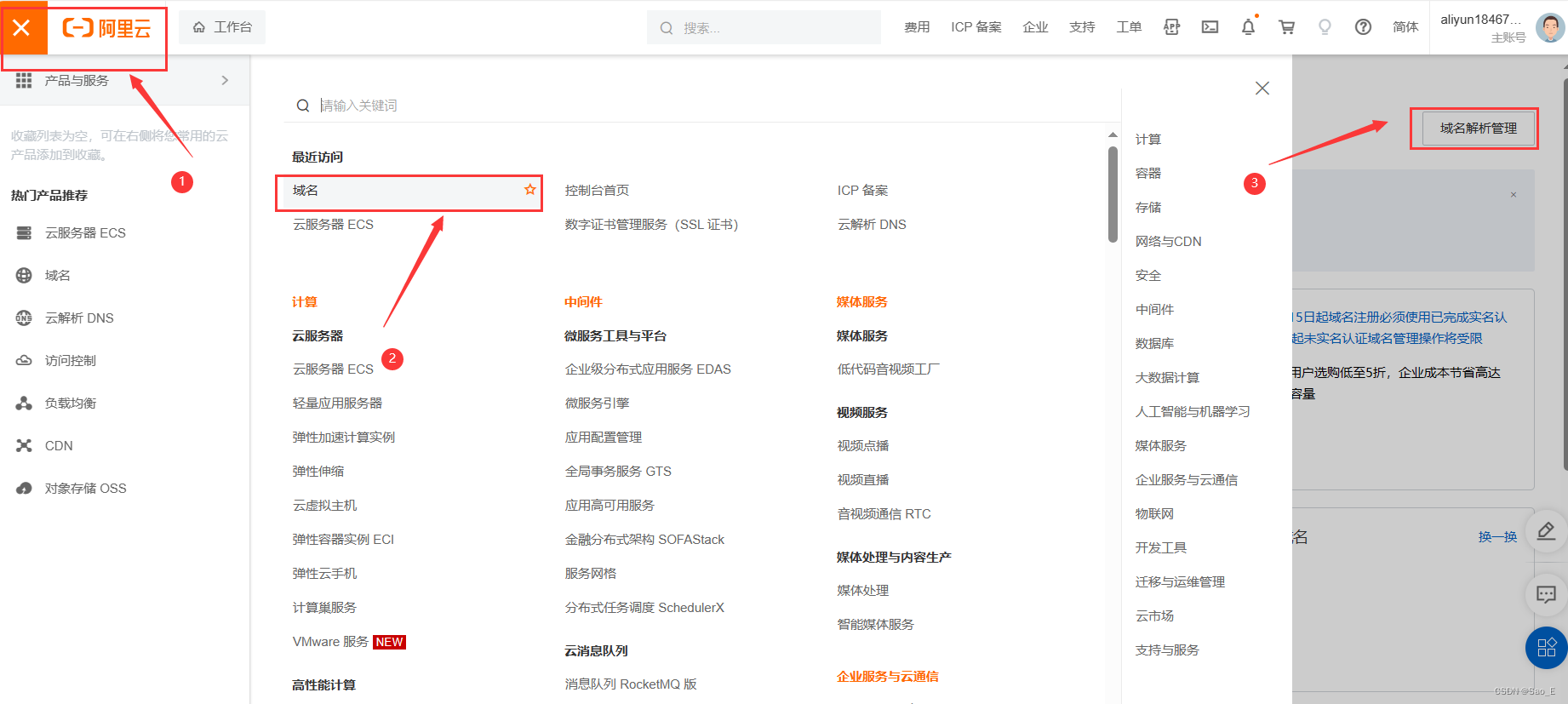Click the blue apps floating button
The height and width of the screenshot is (704, 1568).
(x=1547, y=648)
